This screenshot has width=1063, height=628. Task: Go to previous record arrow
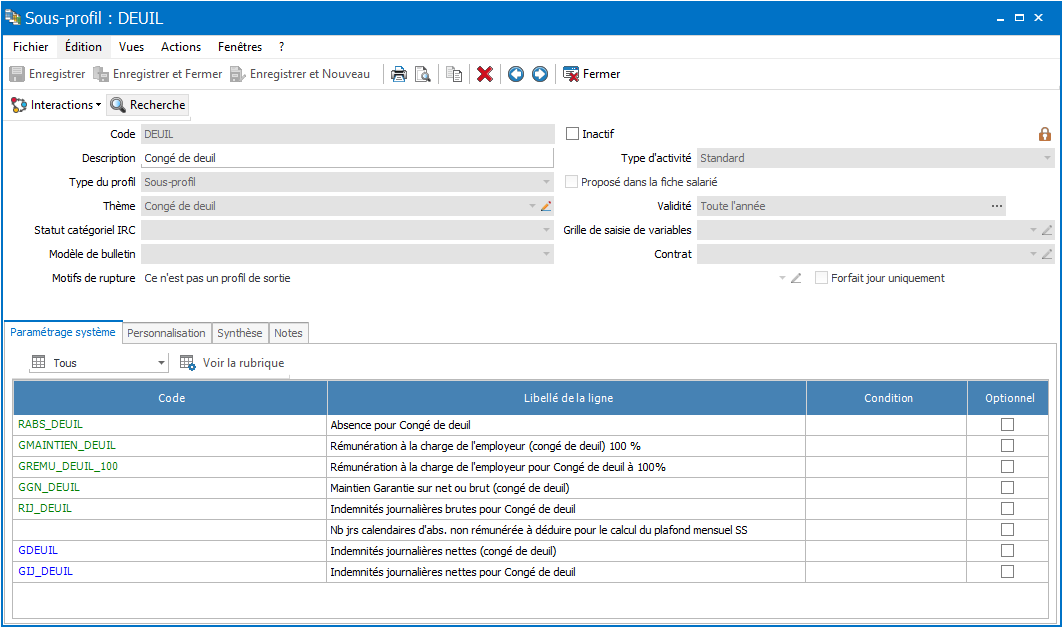click(516, 74)
